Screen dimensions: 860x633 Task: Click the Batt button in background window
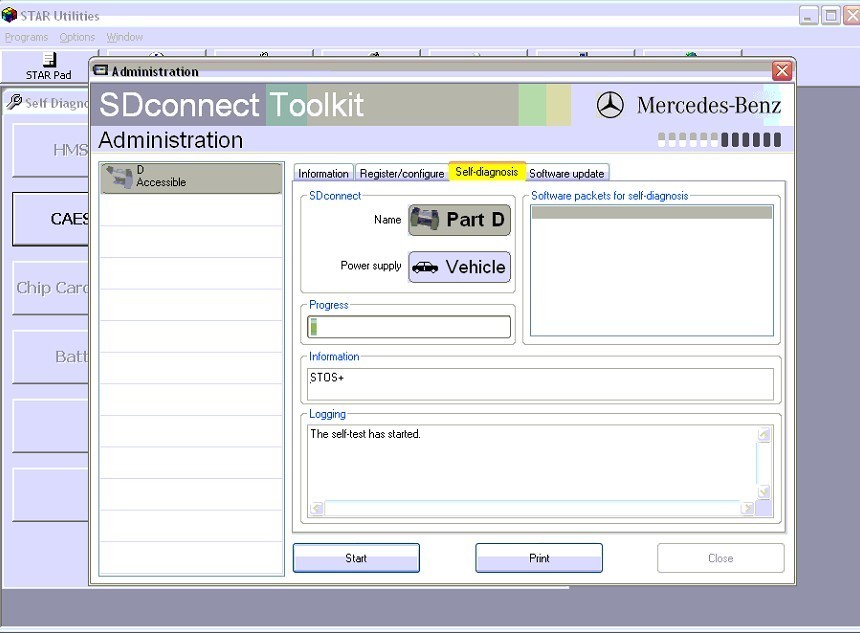[50, 357]
